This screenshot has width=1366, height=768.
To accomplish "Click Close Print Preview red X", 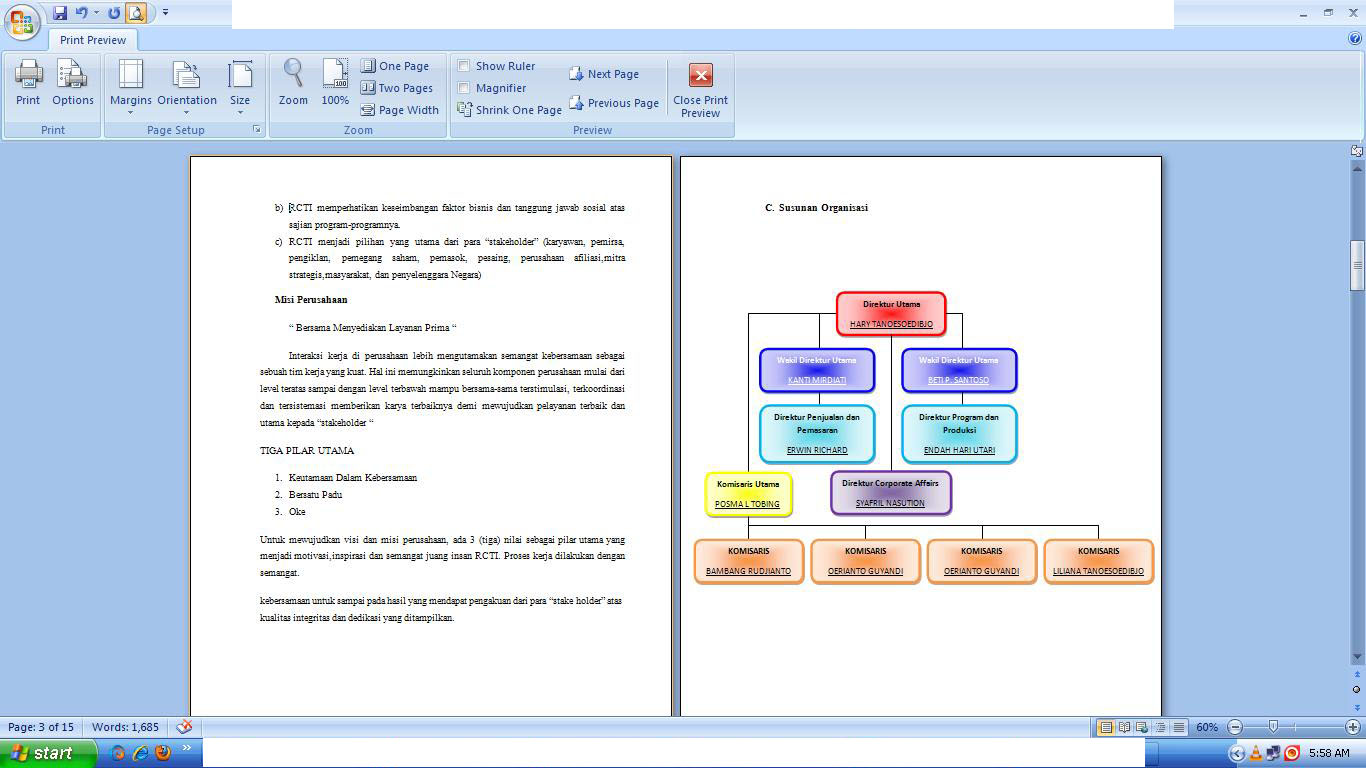I will [701, 90].
